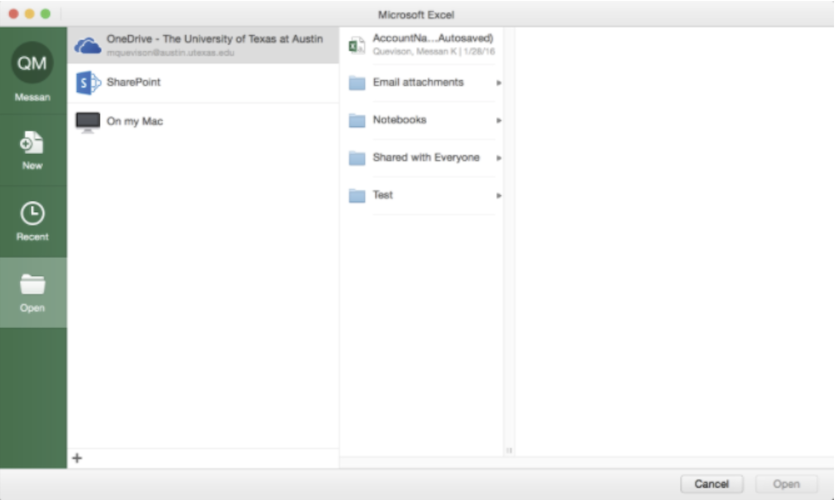
Task: Select the On my Mac location label
Action: [135, 121]
